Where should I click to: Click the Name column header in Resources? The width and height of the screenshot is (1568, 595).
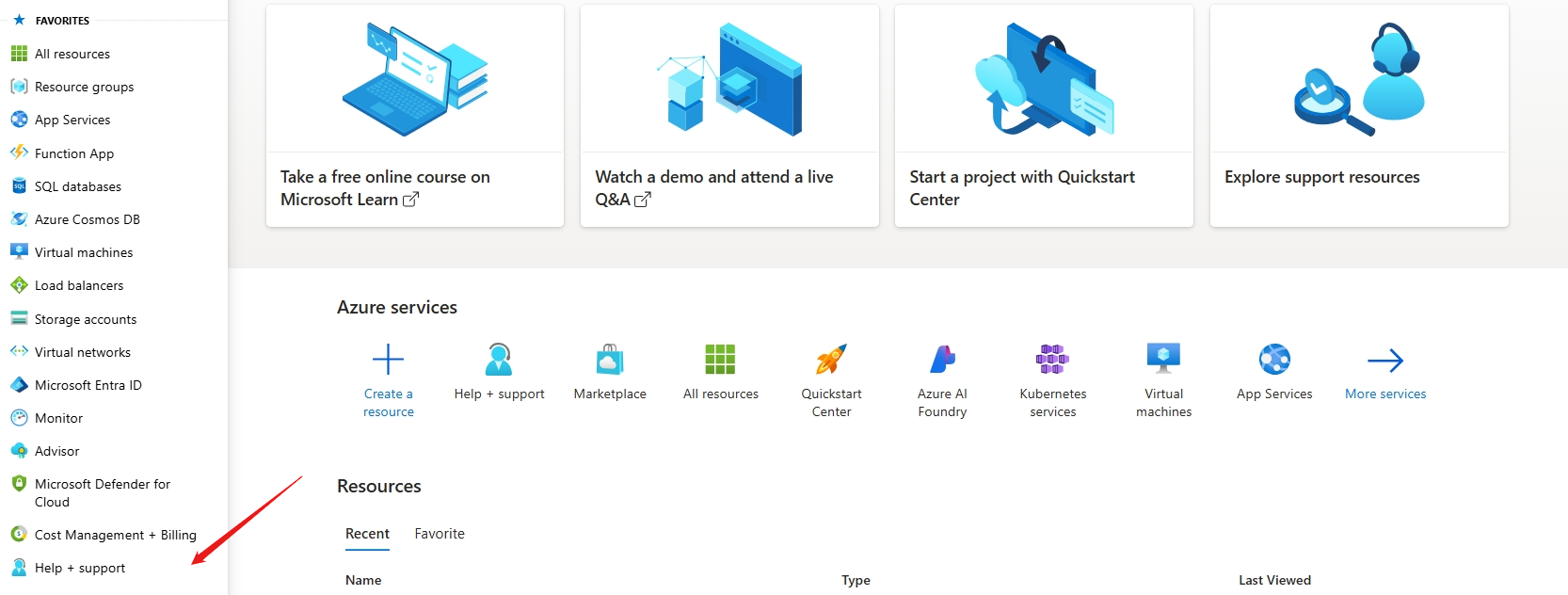coord(363,580)
